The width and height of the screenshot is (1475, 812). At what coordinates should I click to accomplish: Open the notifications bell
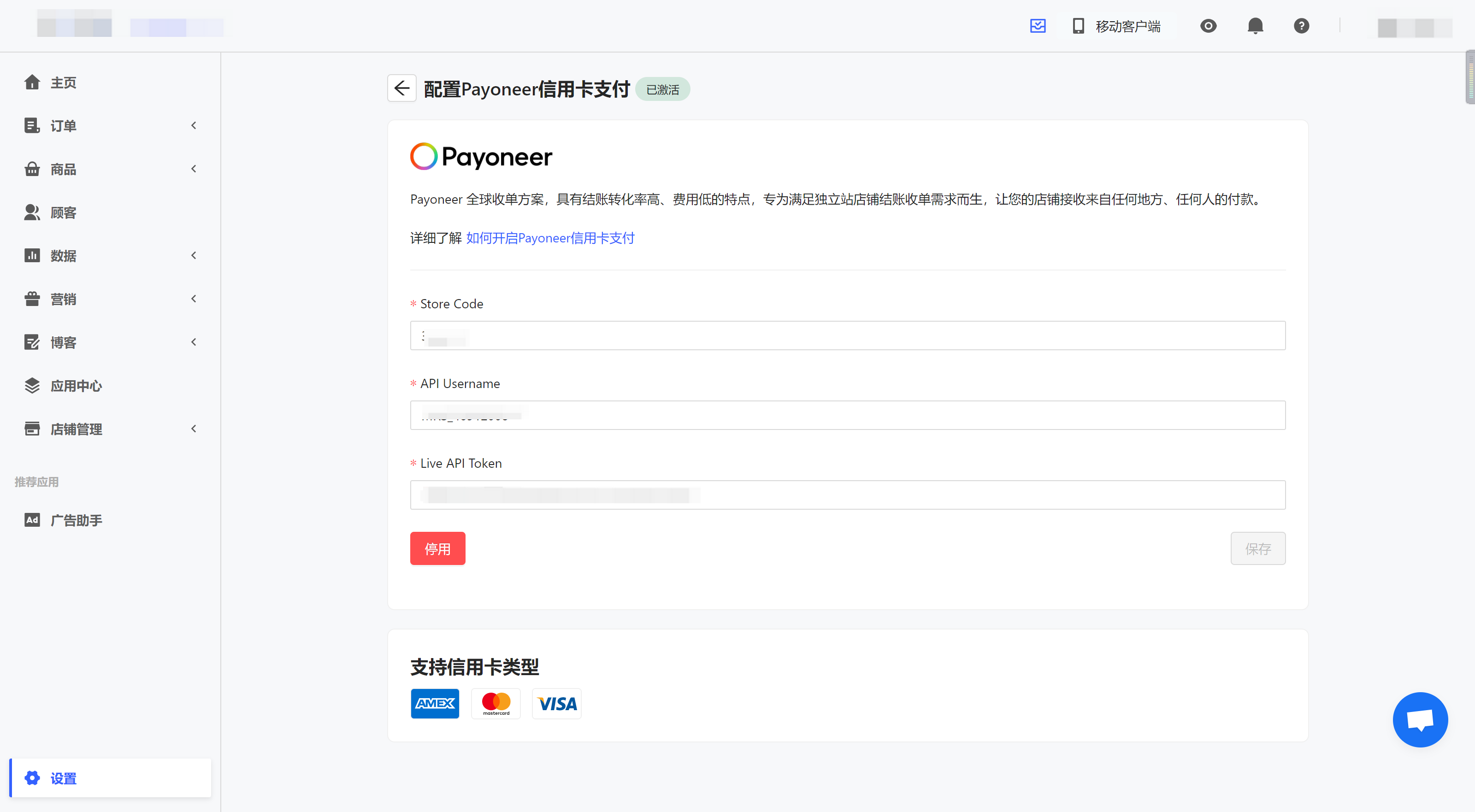[1255, 26]
